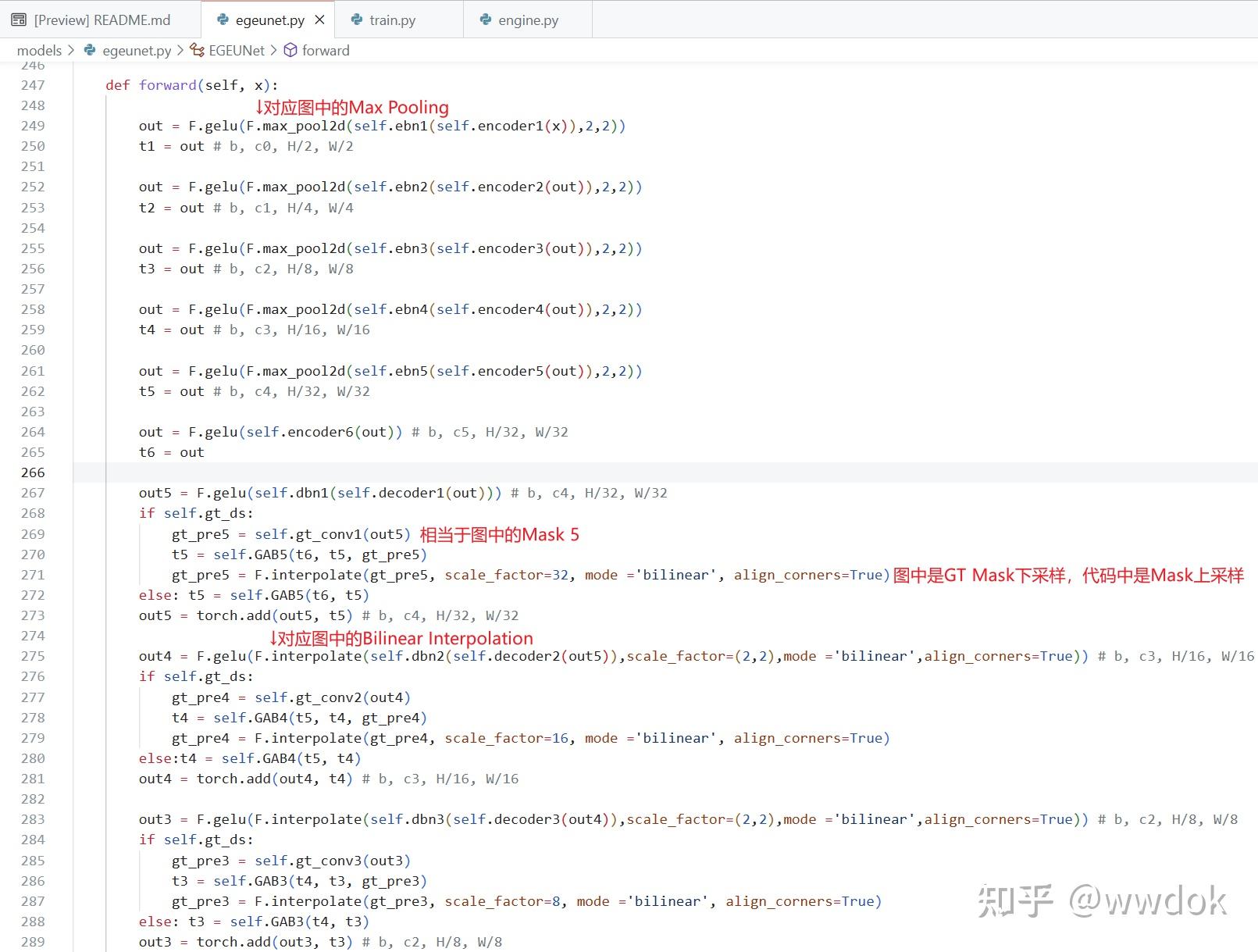Switch to the train.py tab
Image resolution: width=1258 pixels, height=952 pixels.
click(x=392, y=20)
